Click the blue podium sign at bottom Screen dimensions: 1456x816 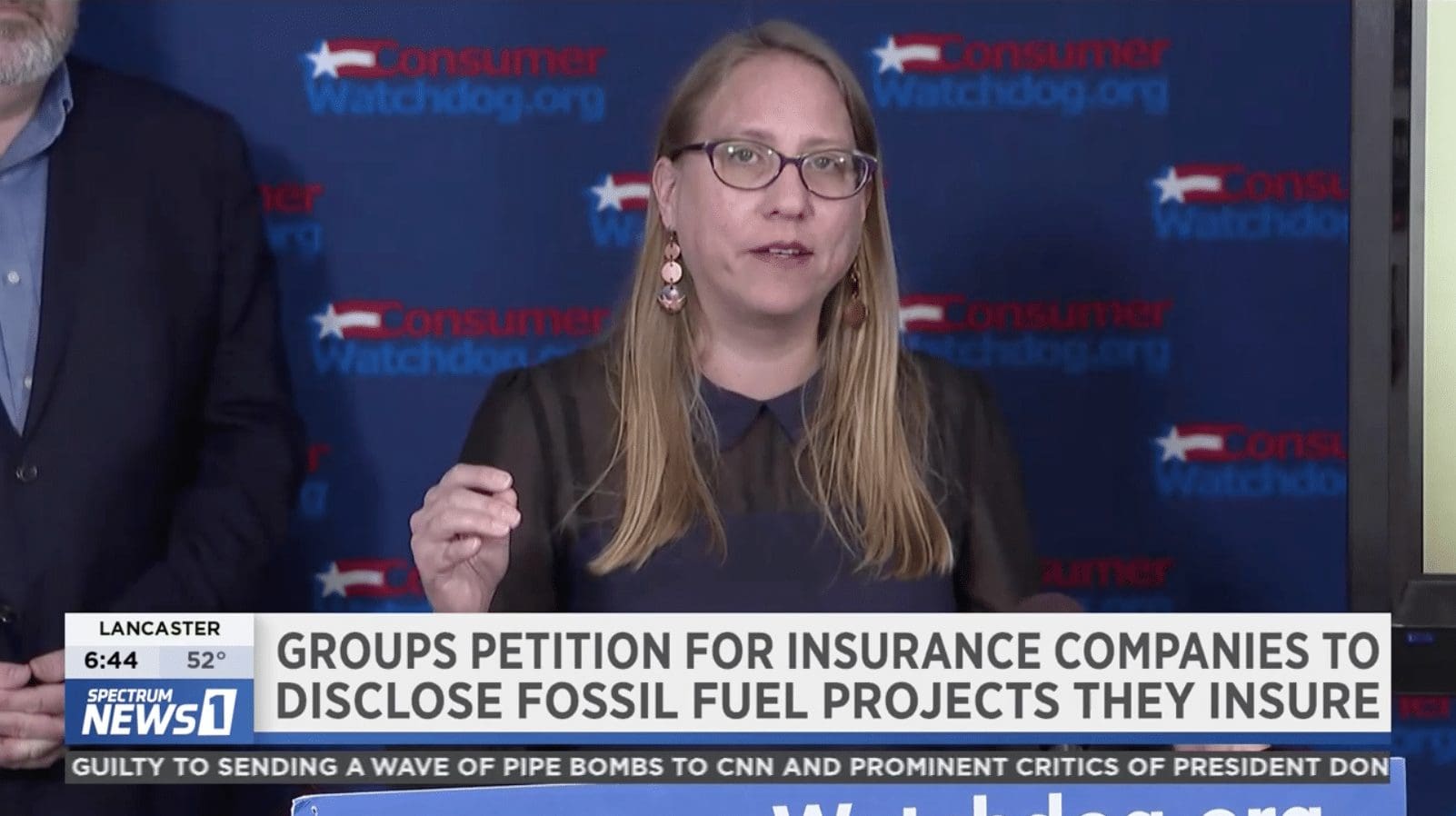[x=845, y=799]
